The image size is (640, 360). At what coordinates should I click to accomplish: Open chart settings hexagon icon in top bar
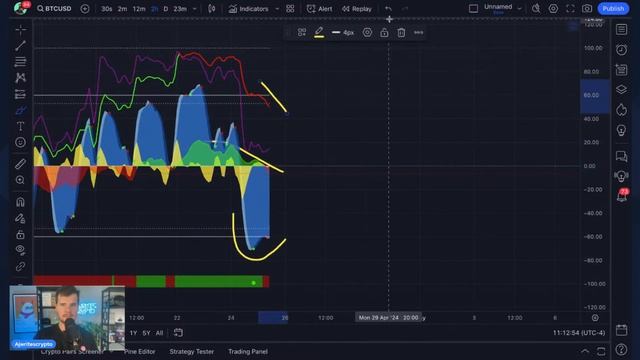553,9
